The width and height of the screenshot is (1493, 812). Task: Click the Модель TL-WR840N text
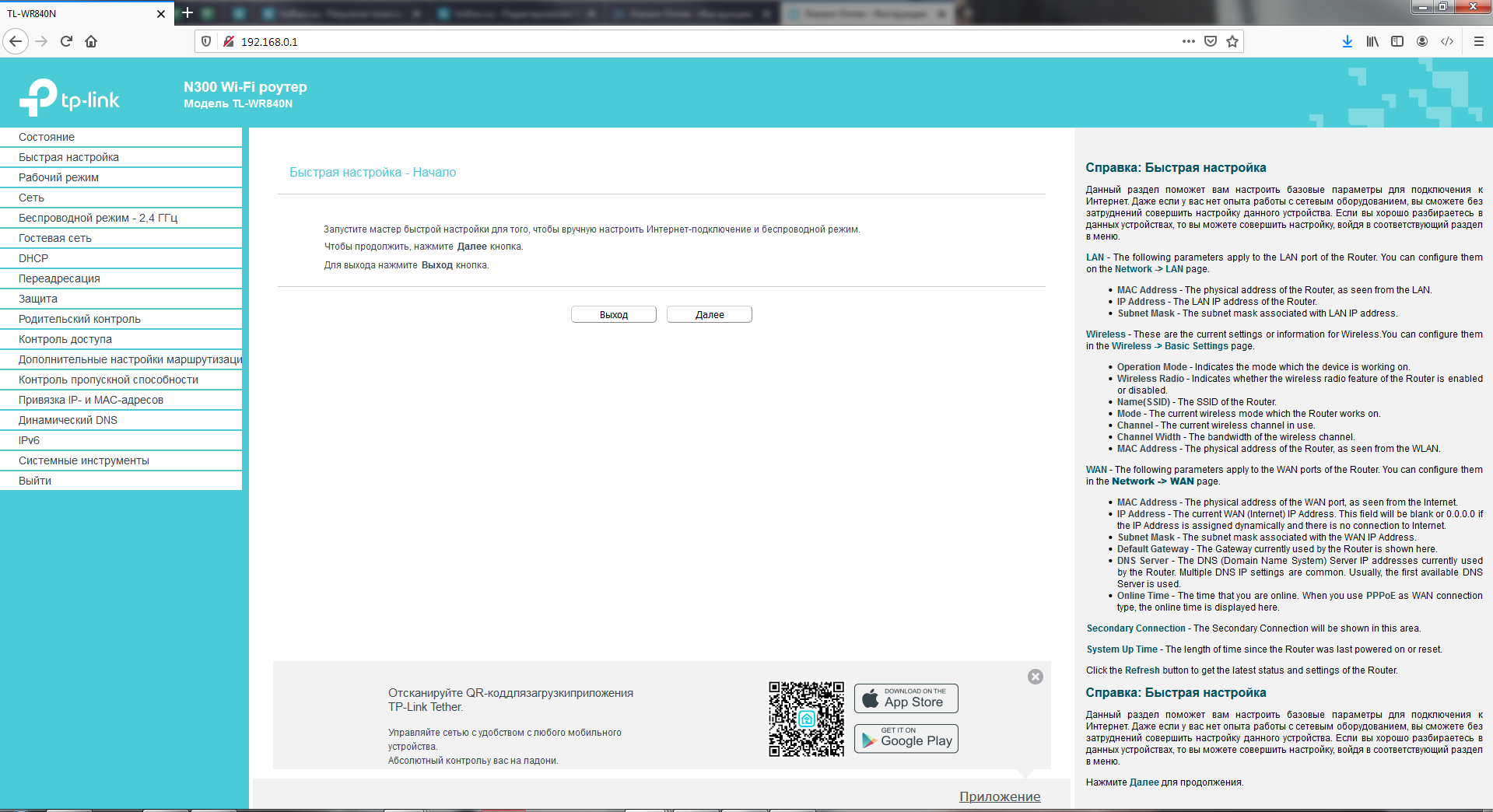(x=238, y=103)
